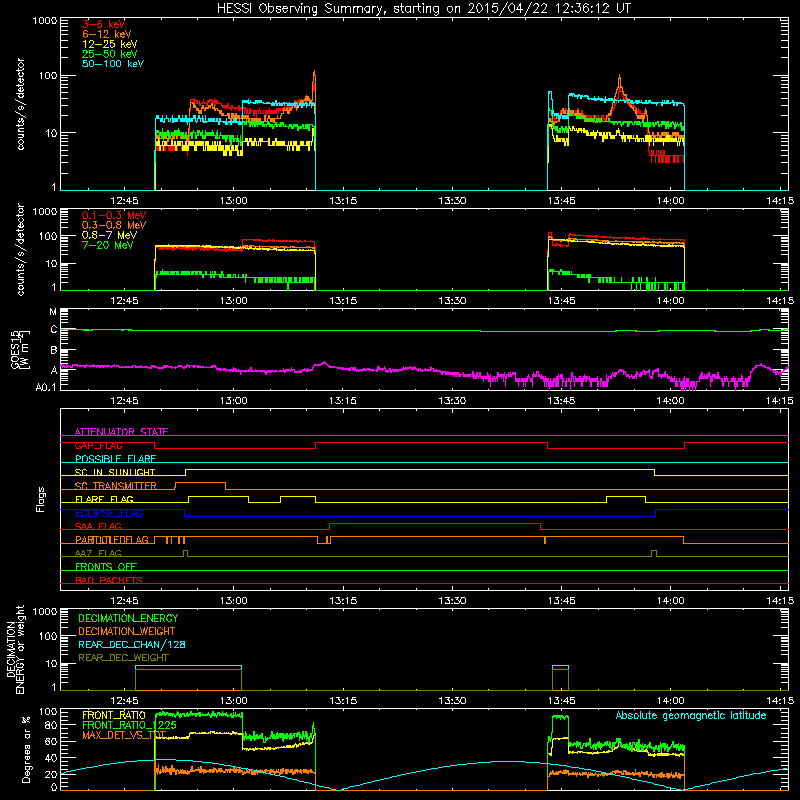Screen dimensions: 800x800
Task: Click the 50-100 keV legend label
Action: click(113, 64)
